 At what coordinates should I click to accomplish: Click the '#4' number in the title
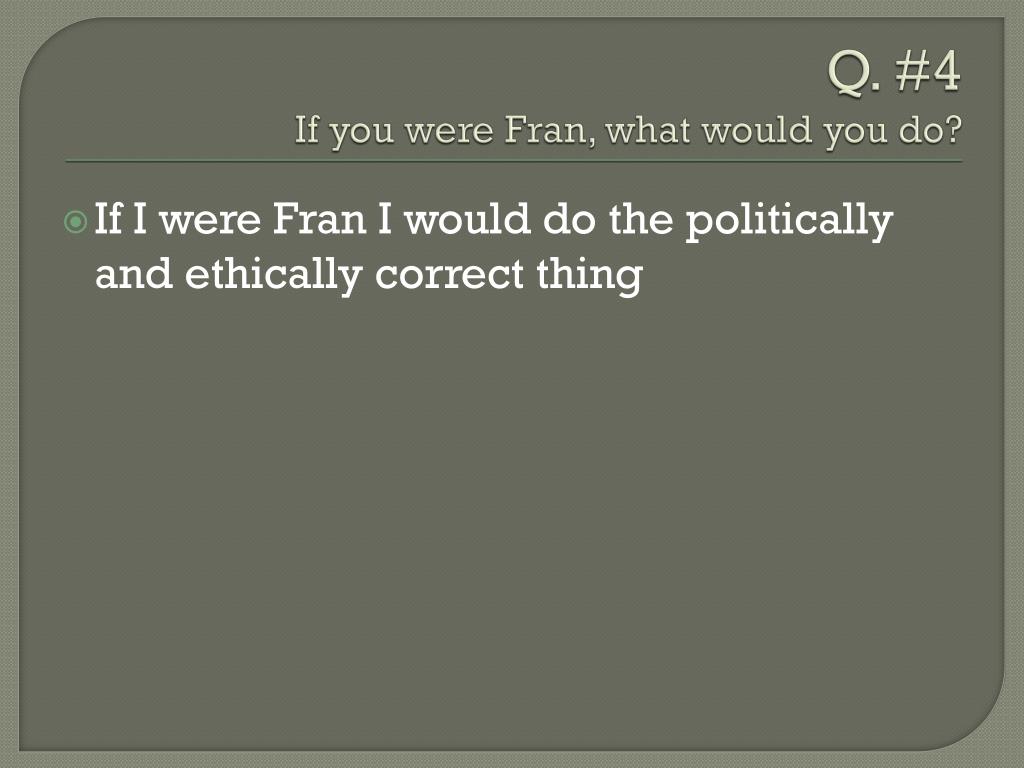tap(928, 71)
